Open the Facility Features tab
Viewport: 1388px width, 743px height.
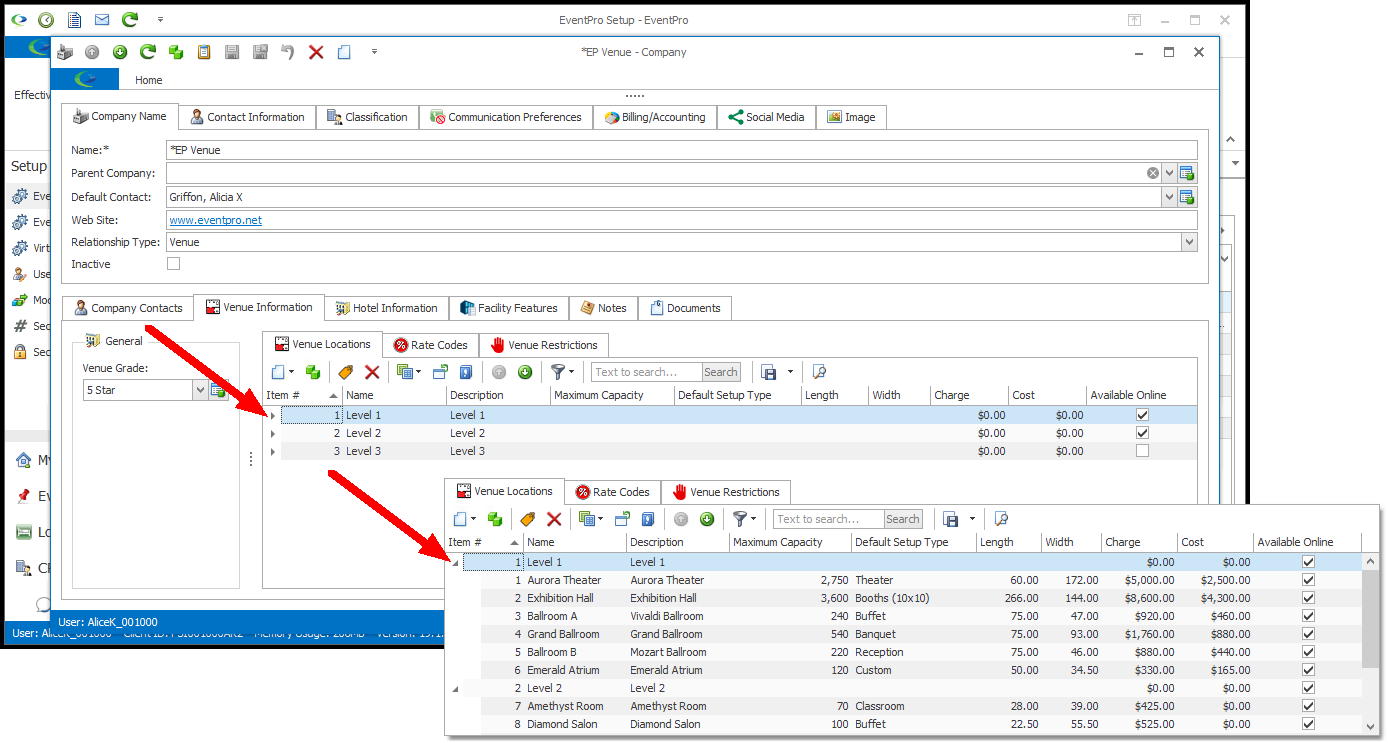point(509,308)
